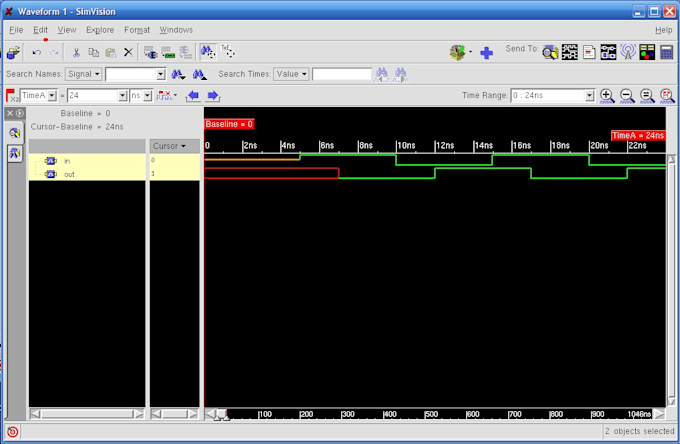
Task: Open the Signal search type dropdown
Action: tap(83, 74)
